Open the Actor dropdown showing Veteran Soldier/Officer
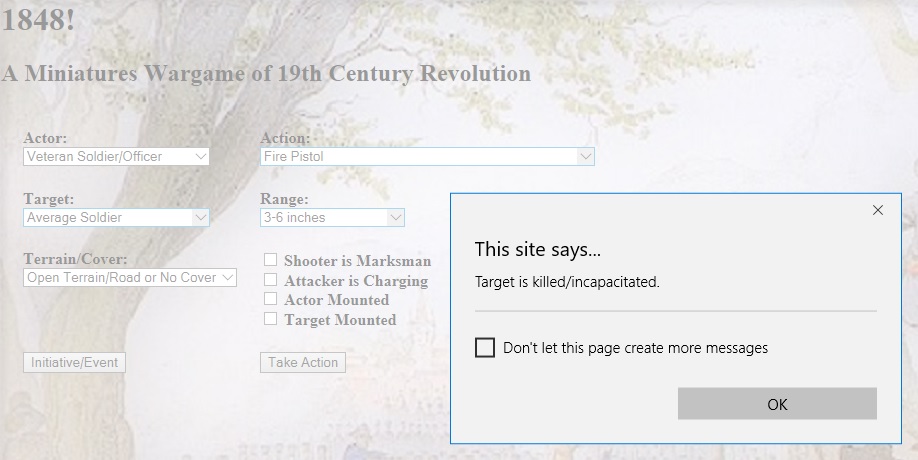918x460 pixels. 116,156
